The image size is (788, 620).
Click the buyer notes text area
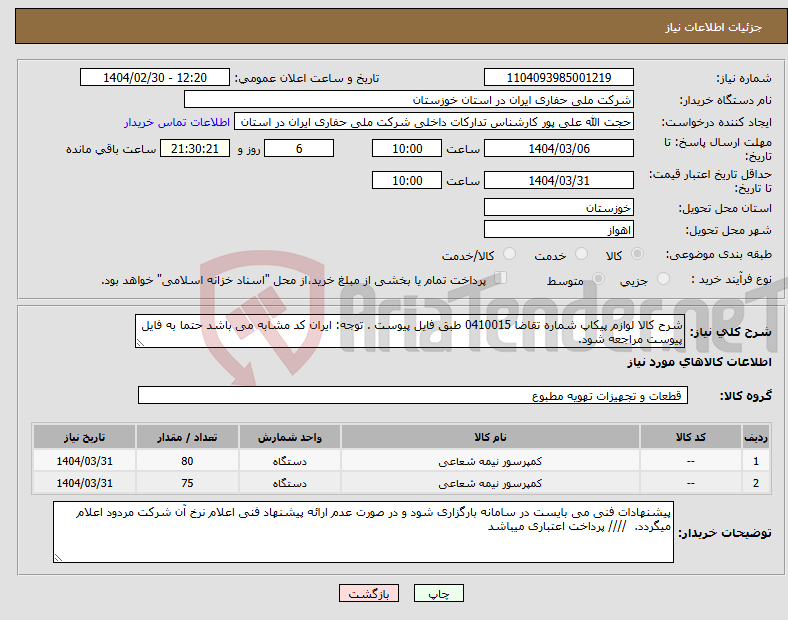[x=363, y=532]
